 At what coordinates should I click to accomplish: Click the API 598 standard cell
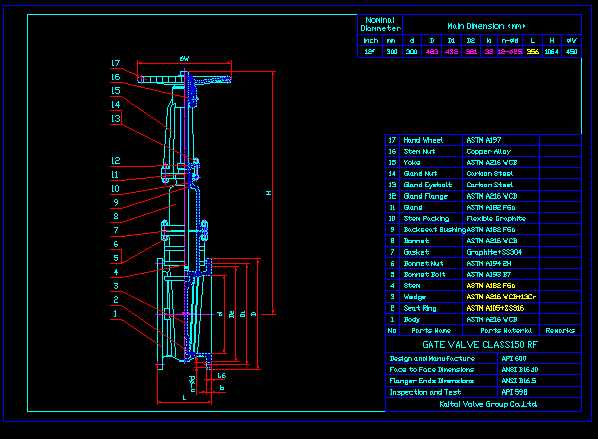pyautogui.click(x=514, y=392)
